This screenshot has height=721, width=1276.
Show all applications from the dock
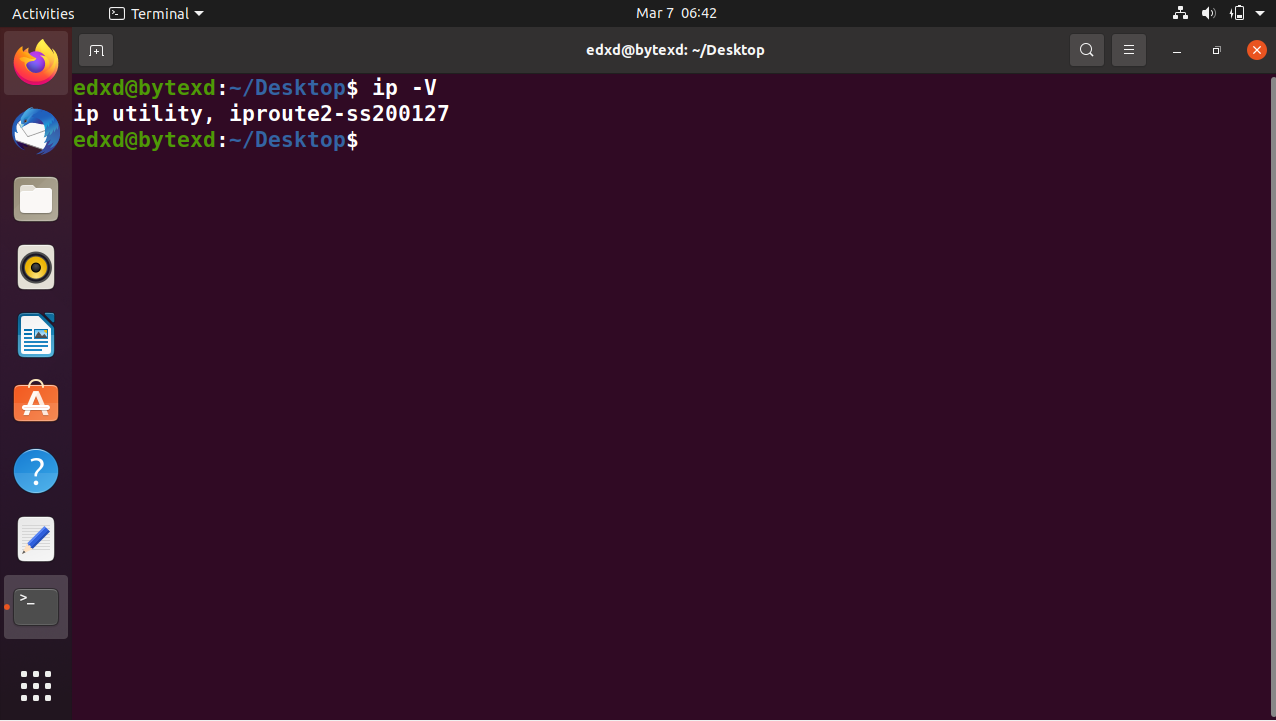(x=36, y=686)
